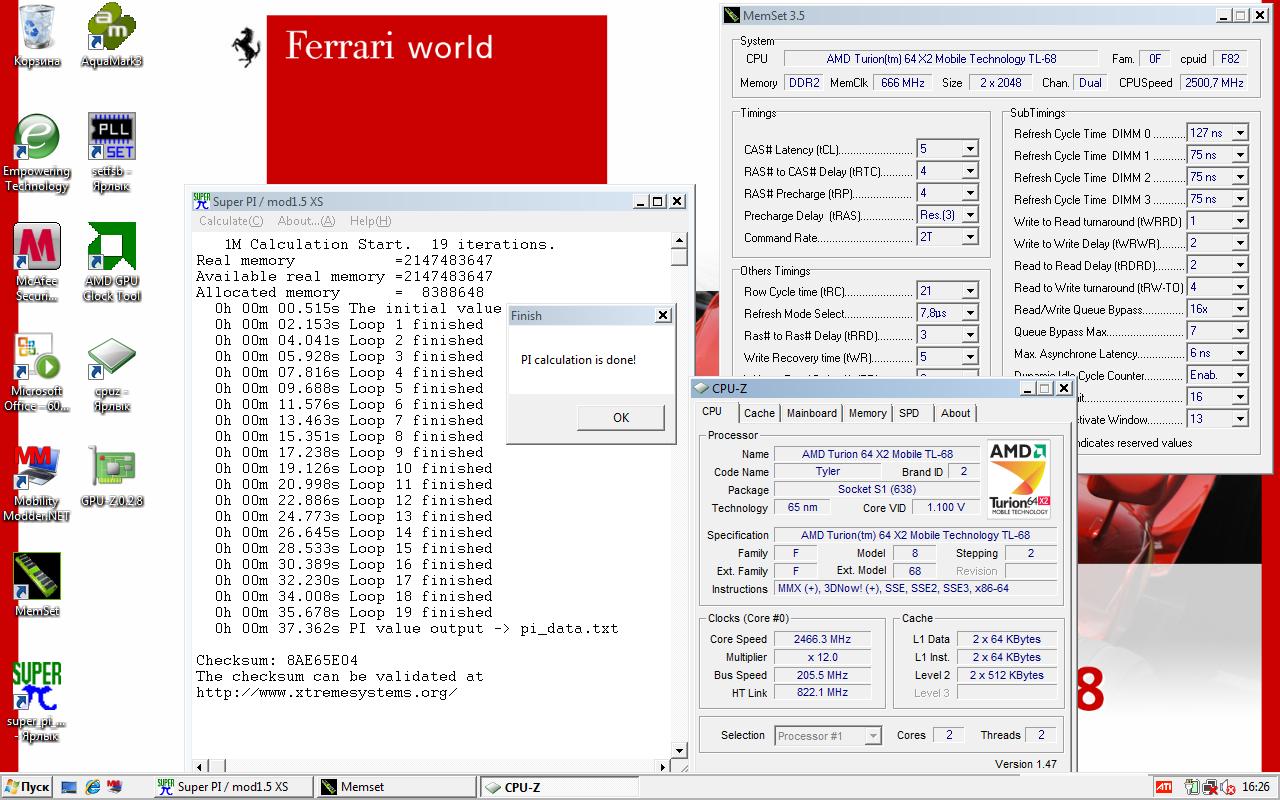Open the Recycle Bin desktop icon
The width and height of the screenshot is (1280, 800).
click(37, 35)
